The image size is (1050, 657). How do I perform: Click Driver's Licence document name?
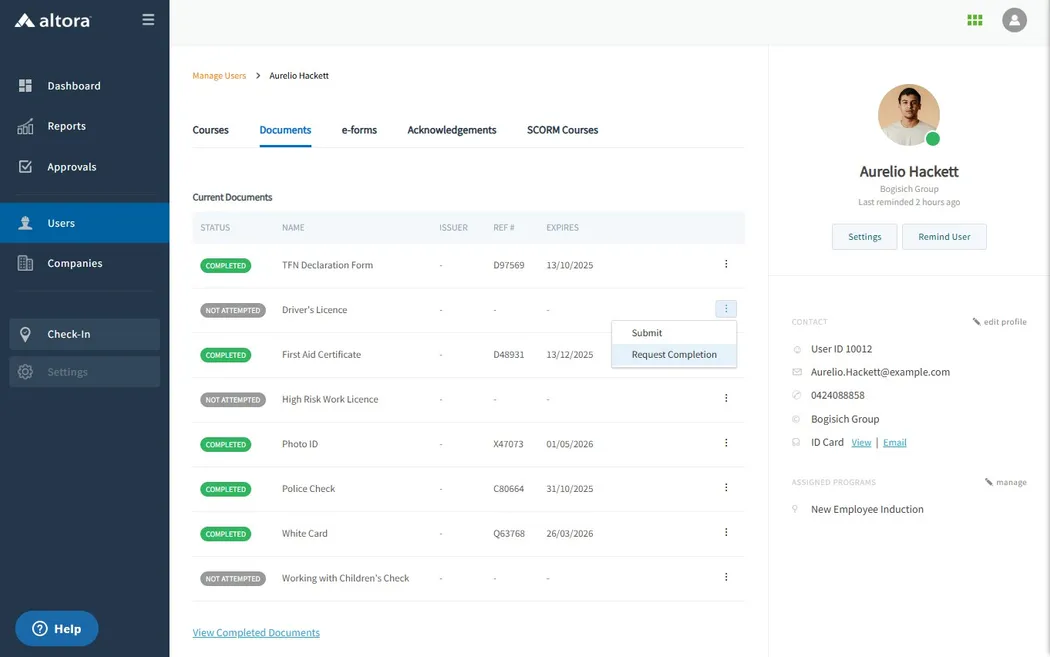pyautogui.click(x=314, y=309)
